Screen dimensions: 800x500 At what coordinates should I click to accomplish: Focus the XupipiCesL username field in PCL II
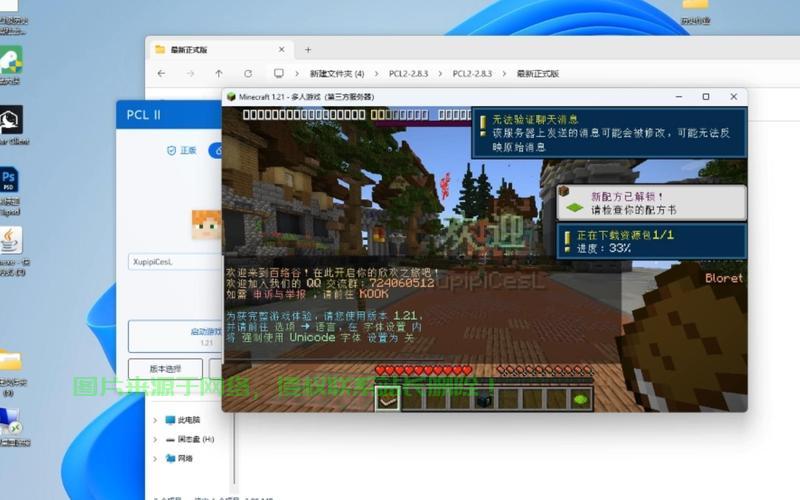pos(175,262)
